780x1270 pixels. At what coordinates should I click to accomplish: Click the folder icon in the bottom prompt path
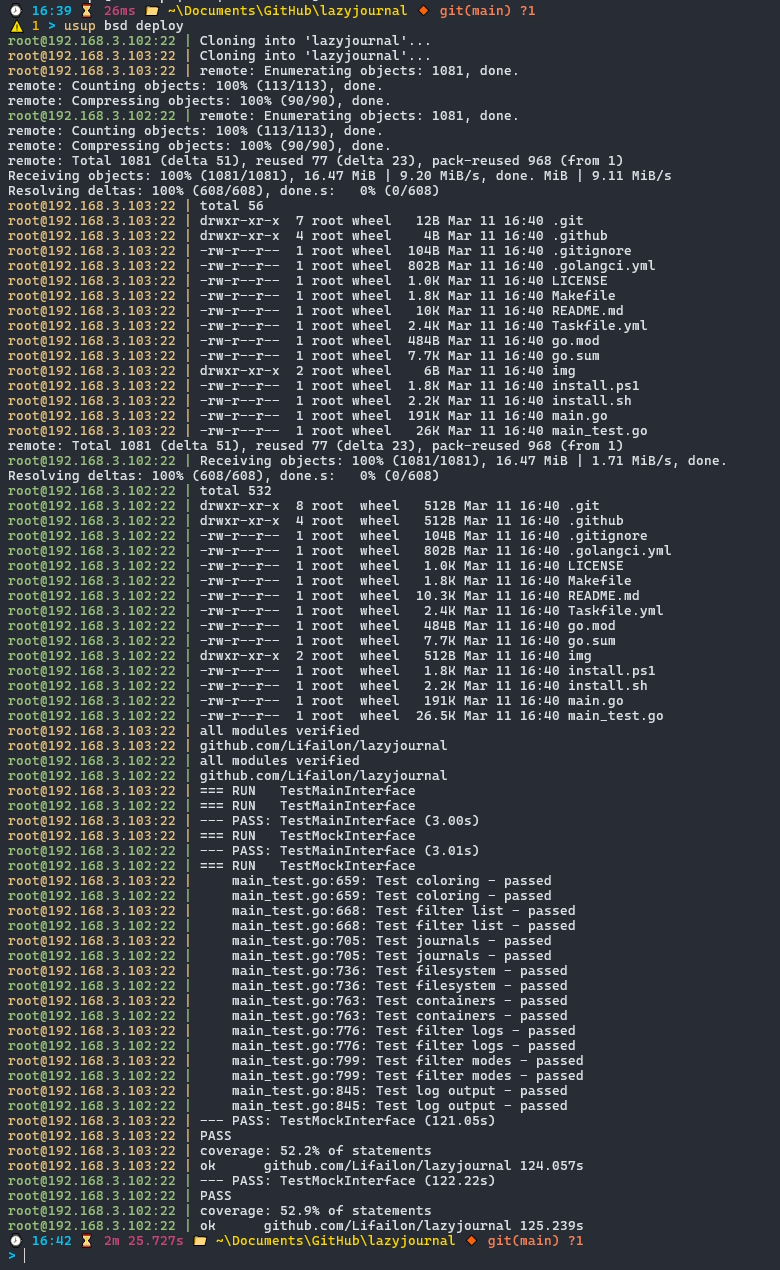199,1241
